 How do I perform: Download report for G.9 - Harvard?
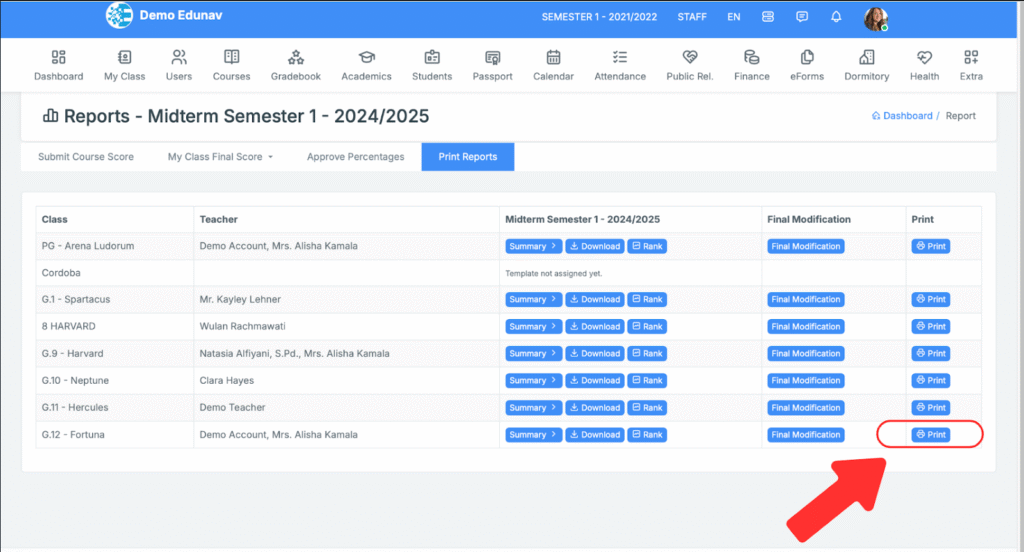click(595, 354)
